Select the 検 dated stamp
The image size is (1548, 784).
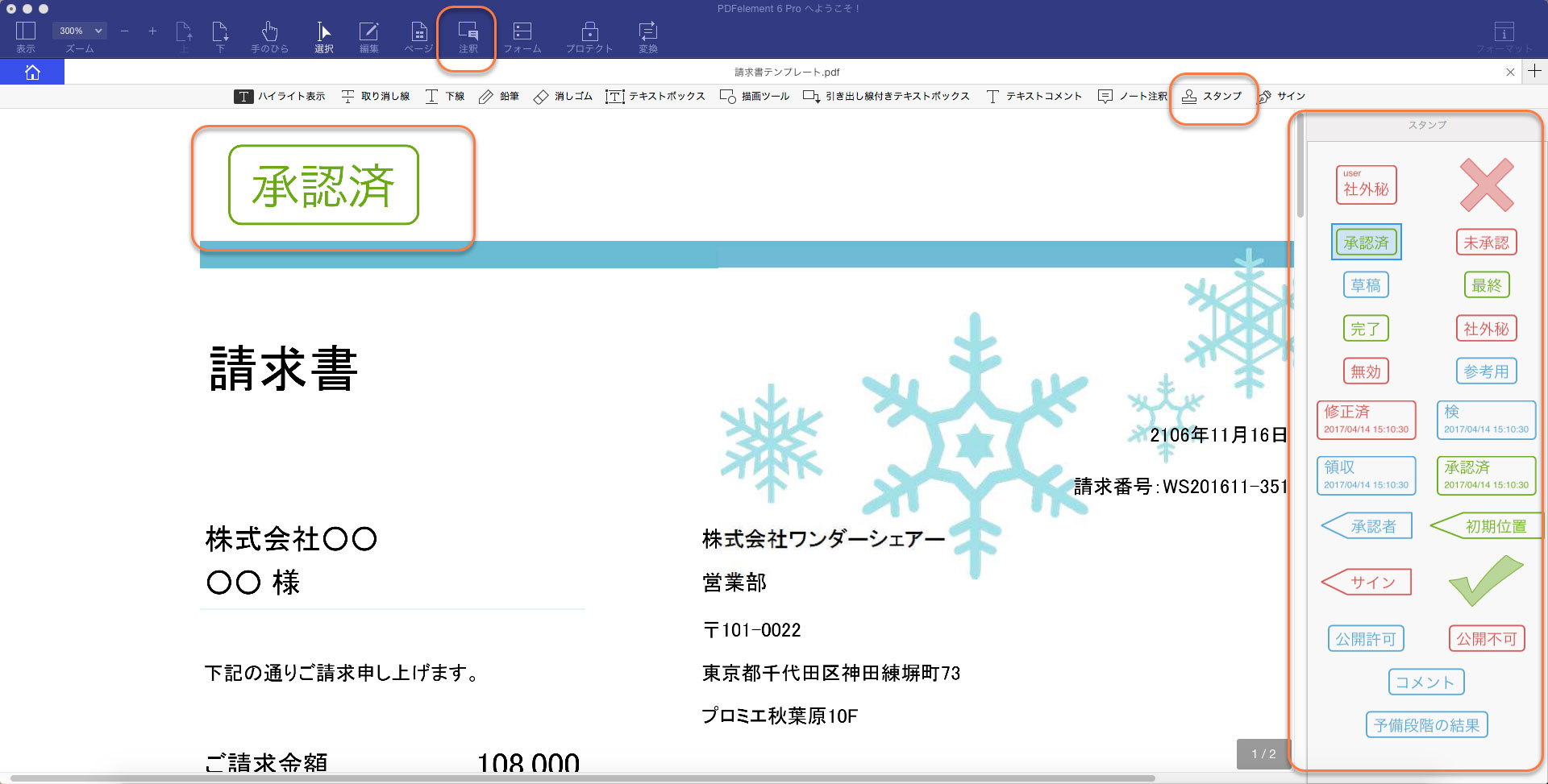pos(1486,420)
